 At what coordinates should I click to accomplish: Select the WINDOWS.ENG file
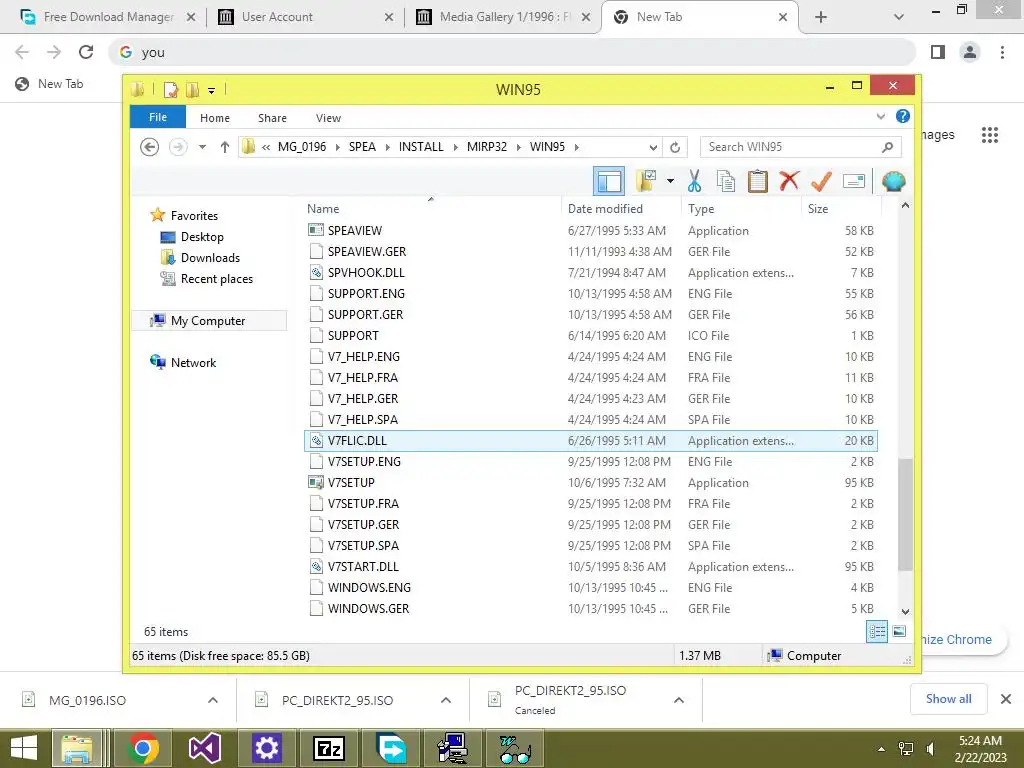[591, 587]
